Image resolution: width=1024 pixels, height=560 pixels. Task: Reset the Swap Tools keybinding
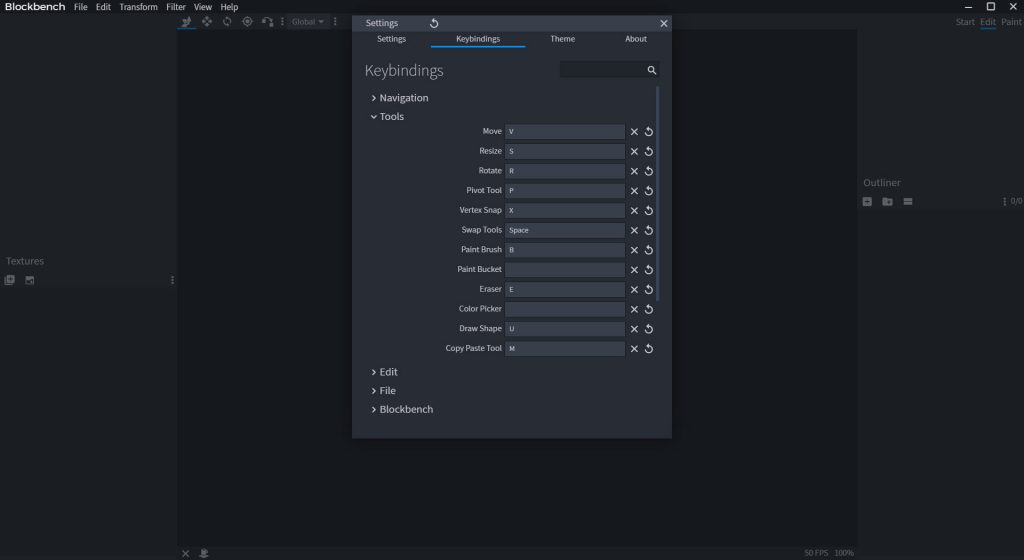(648, 230)
